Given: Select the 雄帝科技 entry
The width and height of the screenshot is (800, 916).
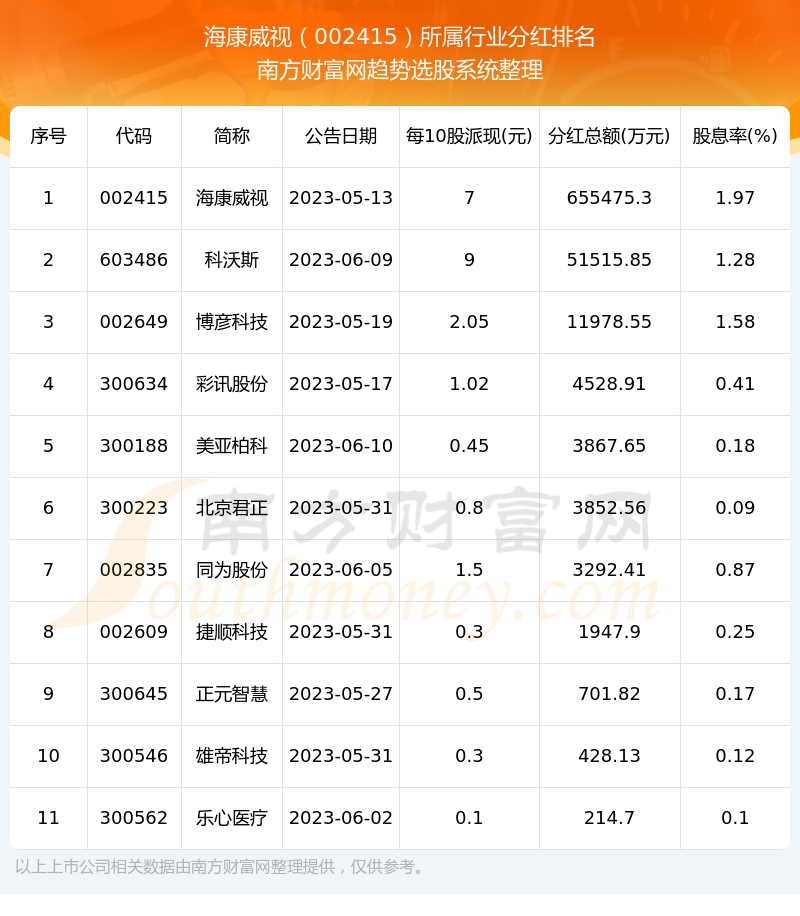Looking at the screenshot, I should 231,756.
